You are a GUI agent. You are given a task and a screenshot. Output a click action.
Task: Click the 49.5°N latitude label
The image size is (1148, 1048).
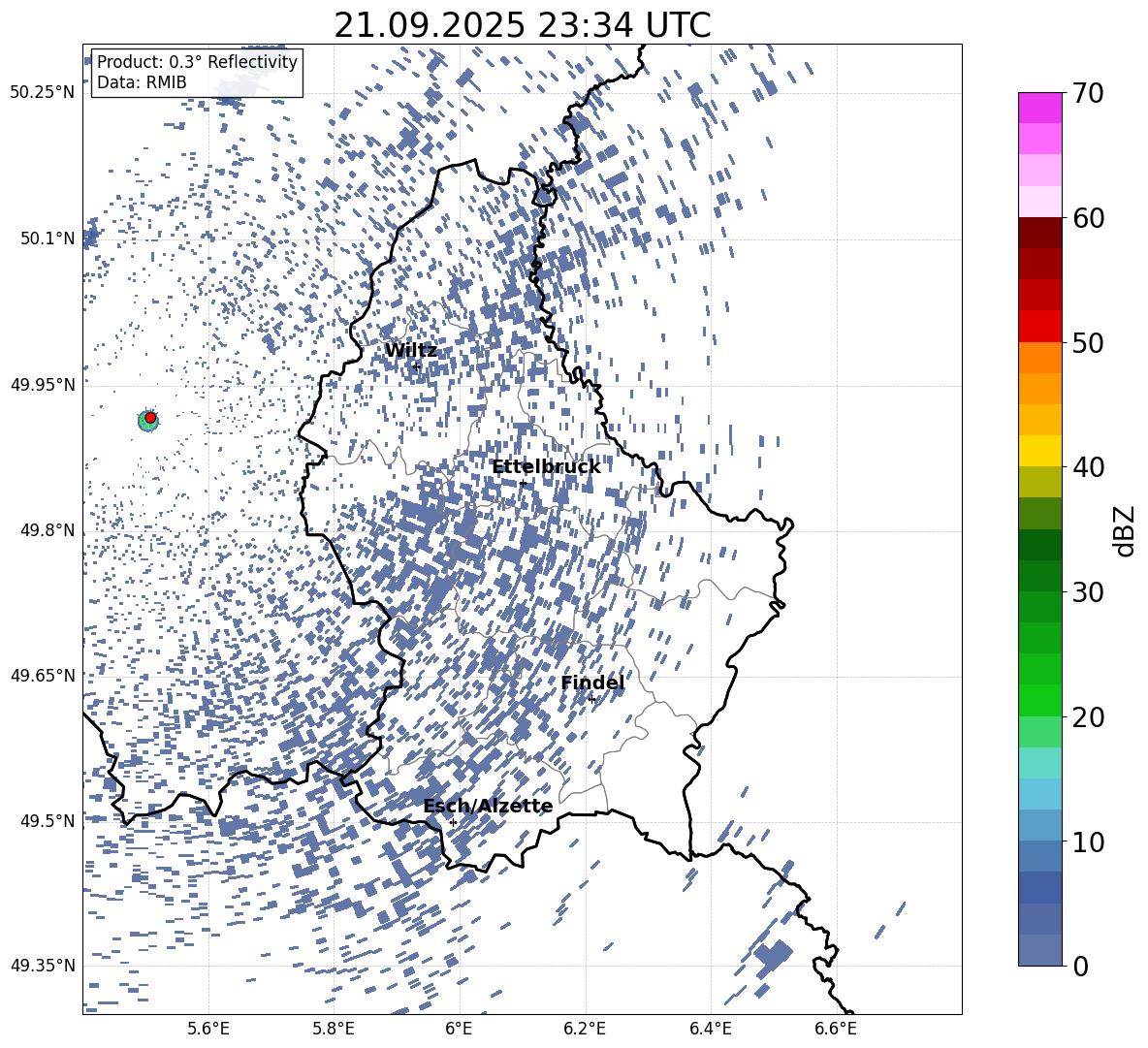[x=48, y=821]
